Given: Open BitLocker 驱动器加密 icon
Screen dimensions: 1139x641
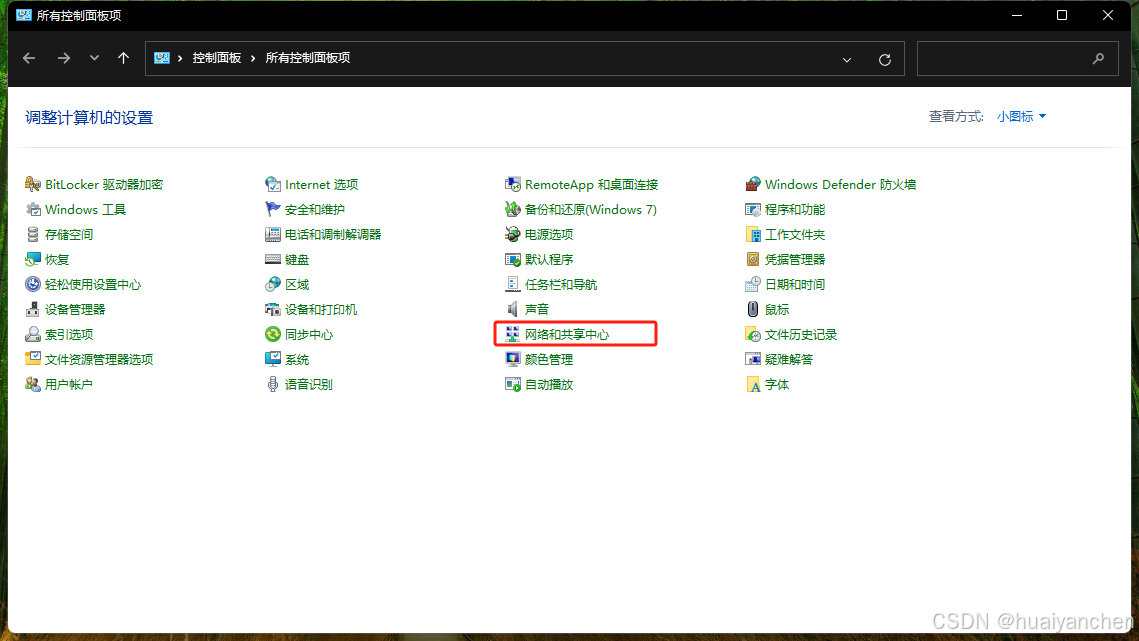Looking at the screenshot, I should pyautogui.click(x=33, y=185).
